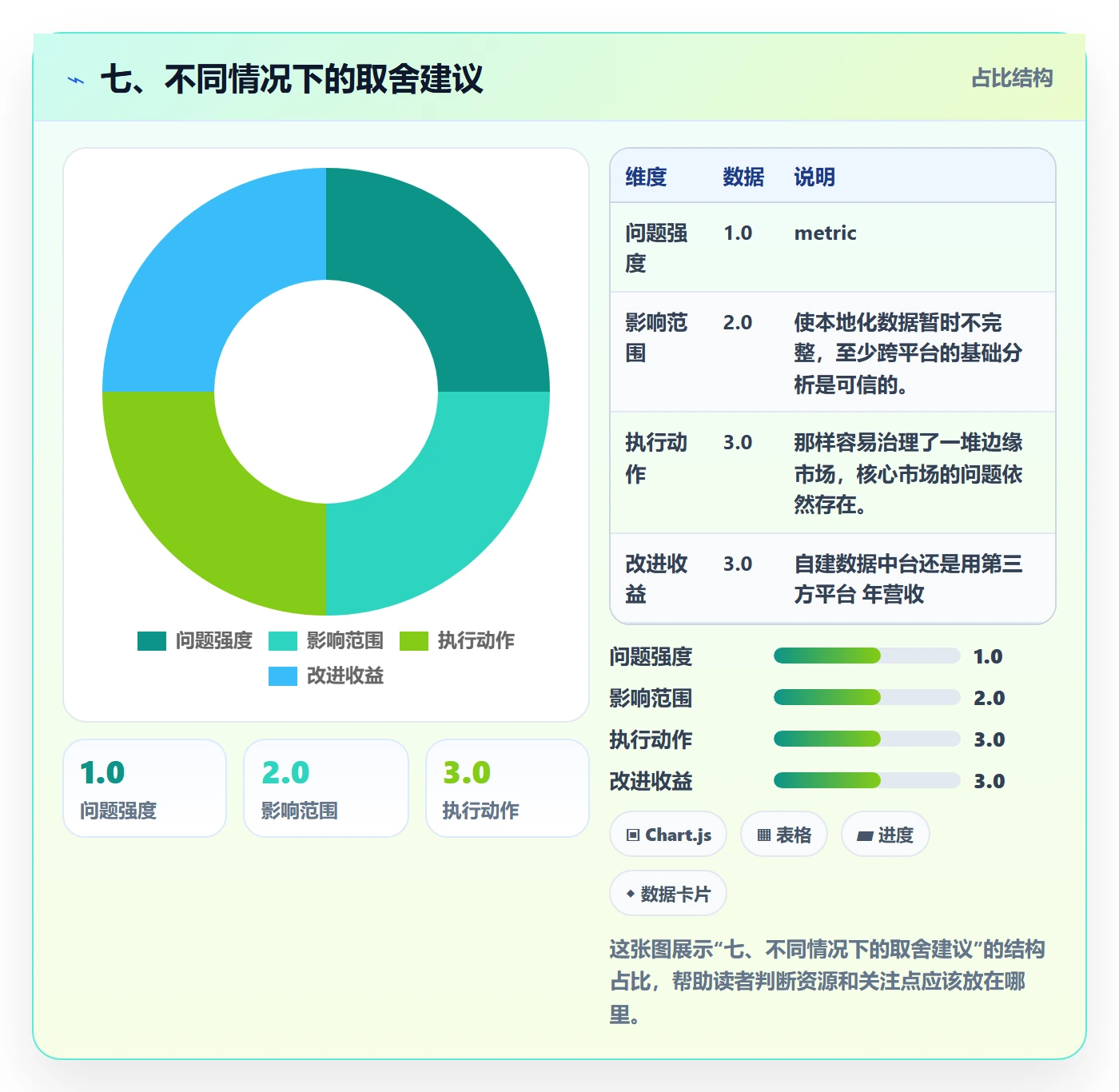Click the diamond icon in 数据卡片 tag
1119x1092 pixels.
(x=631, y=894)
